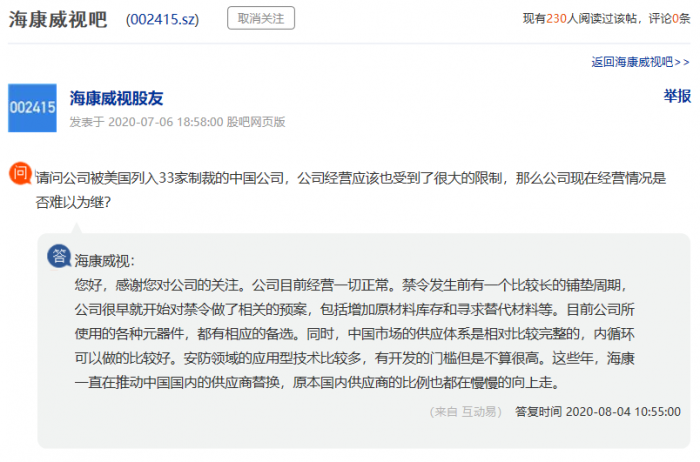Follow the 返回海康威视吧>> link
This screenshot has width=700, height=462.
click(640, 62)
